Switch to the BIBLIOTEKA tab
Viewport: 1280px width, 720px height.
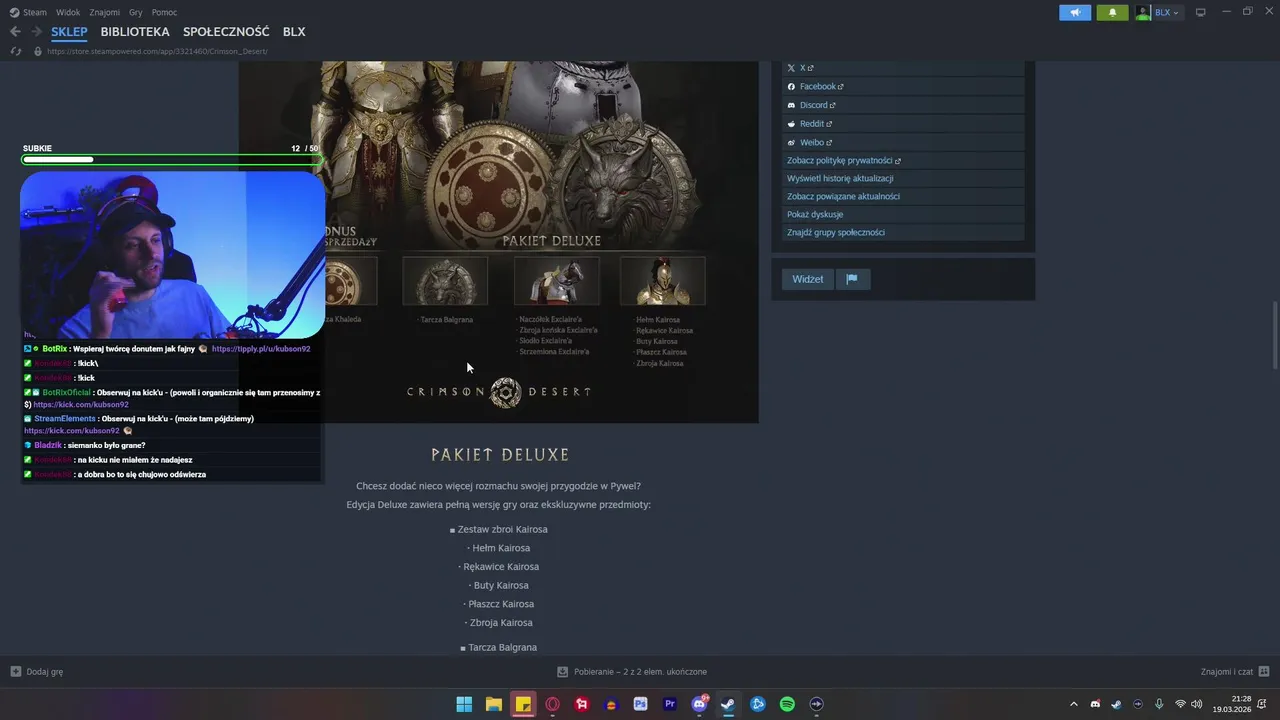[135, 32]
